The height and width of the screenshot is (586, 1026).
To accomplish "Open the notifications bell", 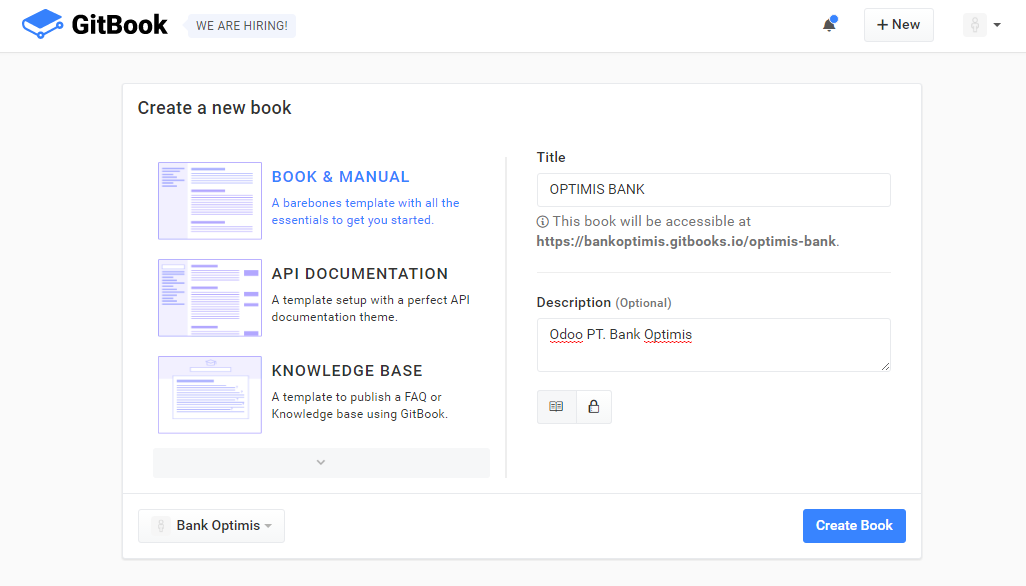I will [x=829, y=25].
